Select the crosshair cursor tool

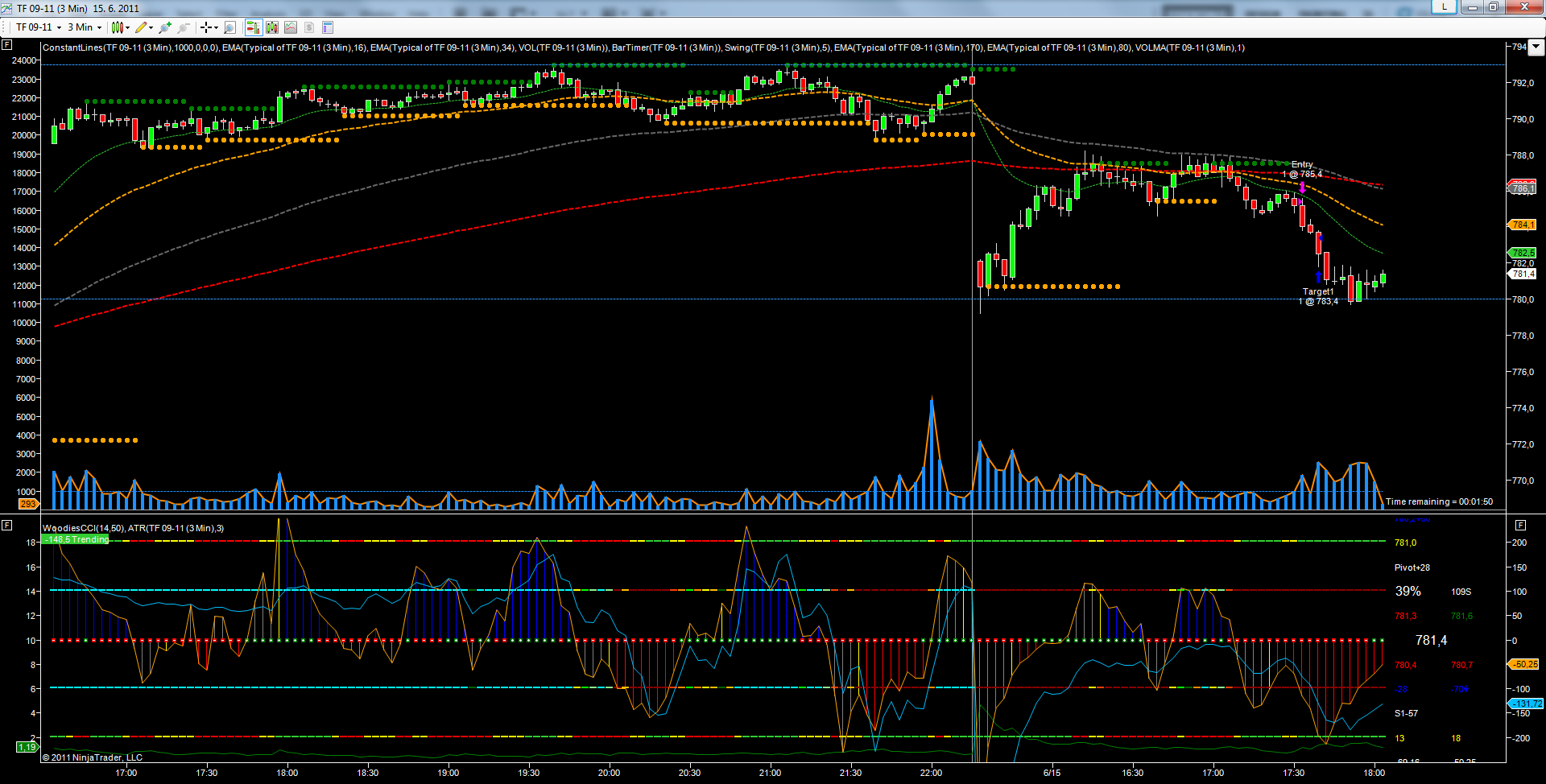[206, 27]
